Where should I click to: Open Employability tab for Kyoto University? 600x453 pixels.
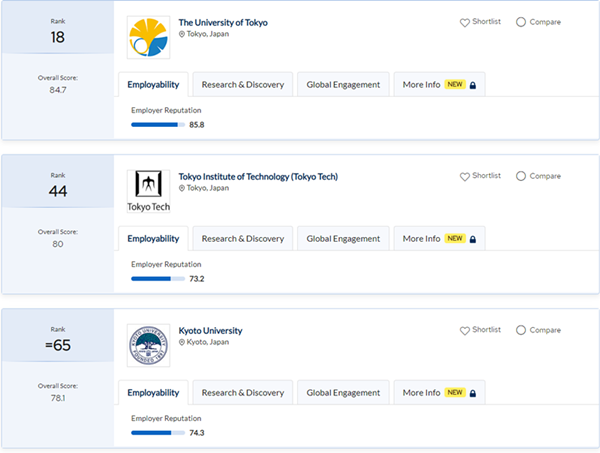coord(153,393)
